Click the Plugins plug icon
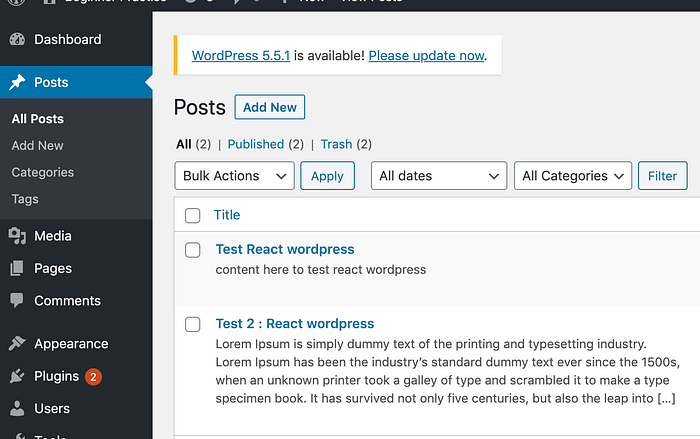The height and width of the screenshot is (439, 700). tap(17, 376)
